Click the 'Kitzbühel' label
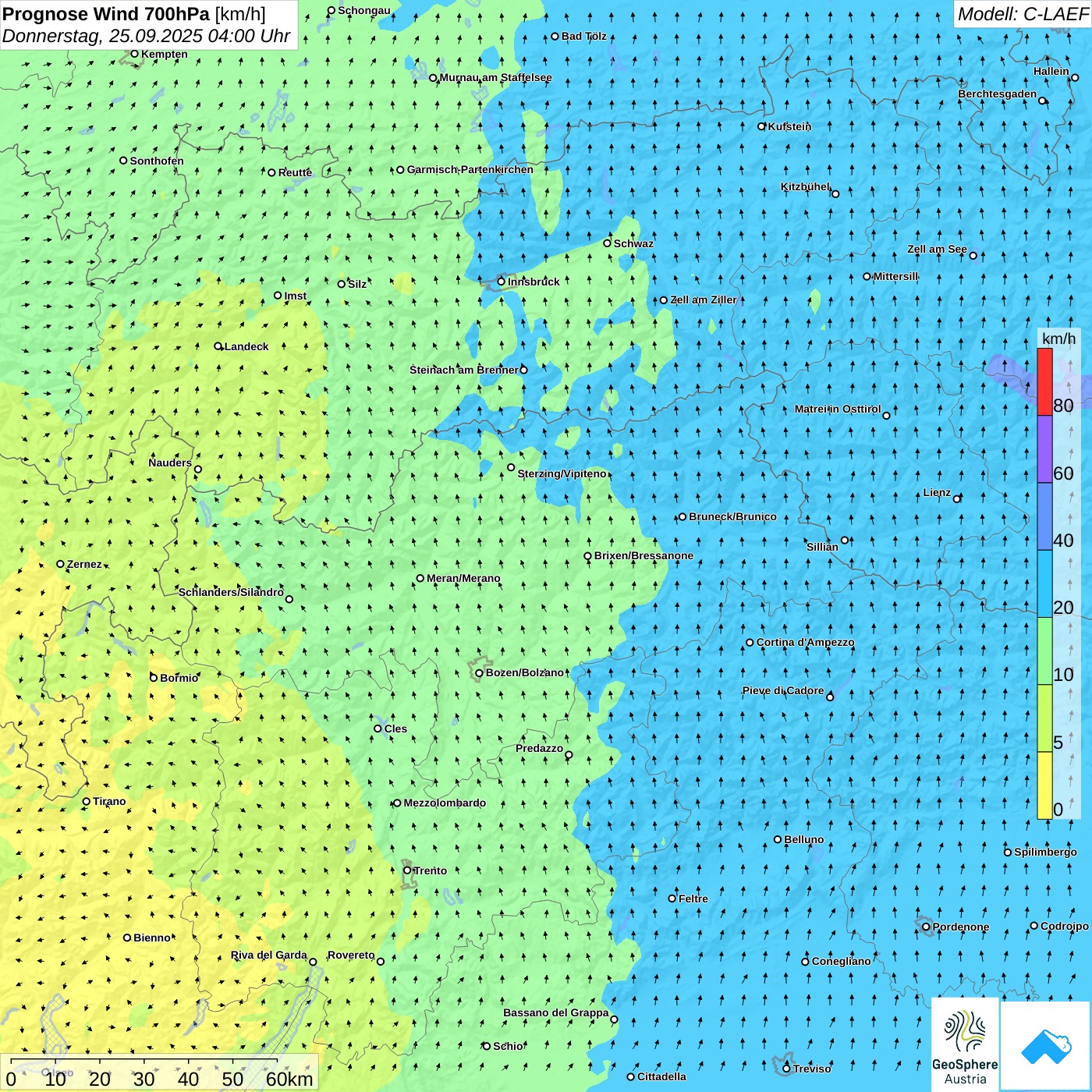1092x1092 pixels. coord(806,187)
